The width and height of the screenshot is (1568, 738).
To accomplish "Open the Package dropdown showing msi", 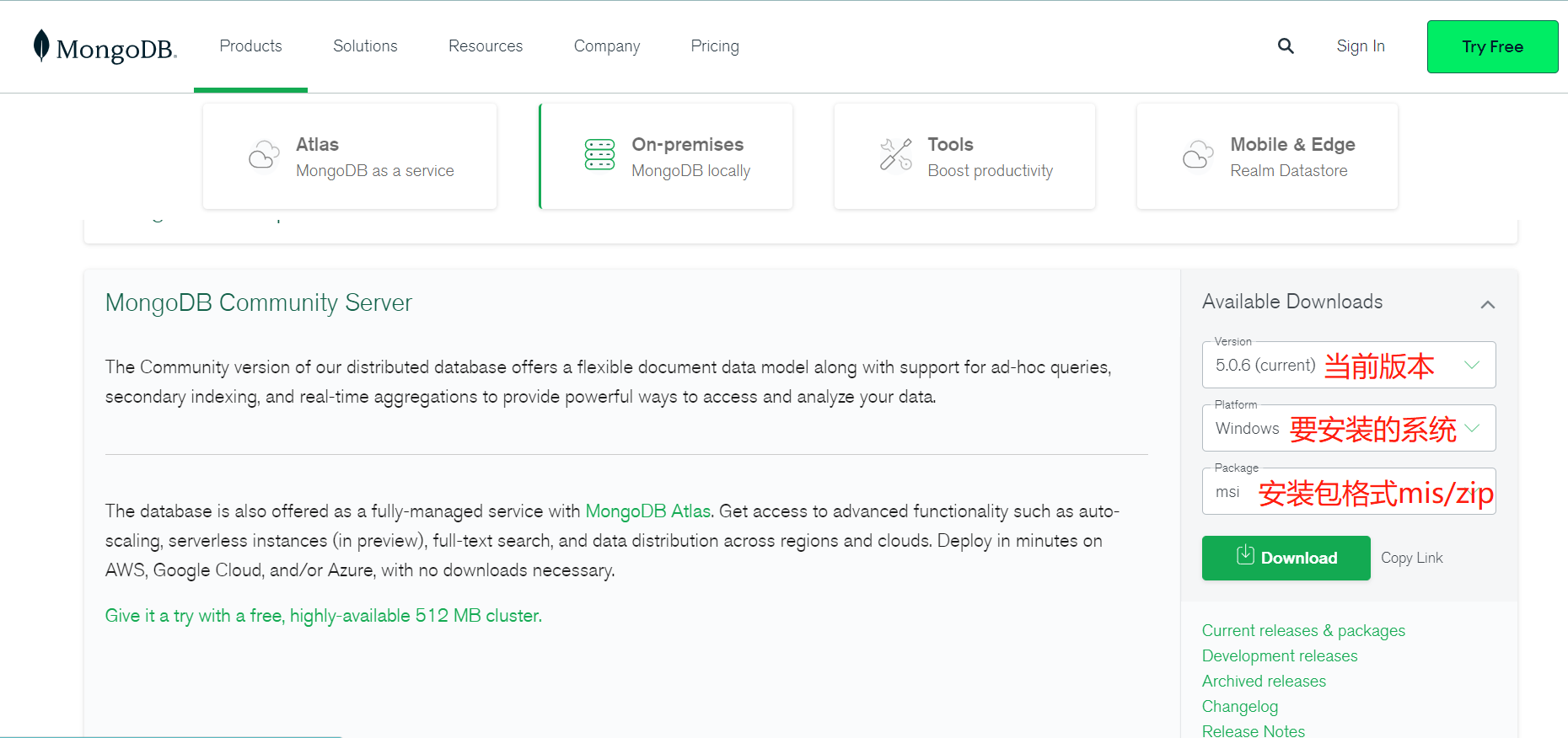I will click(1349, 491).
